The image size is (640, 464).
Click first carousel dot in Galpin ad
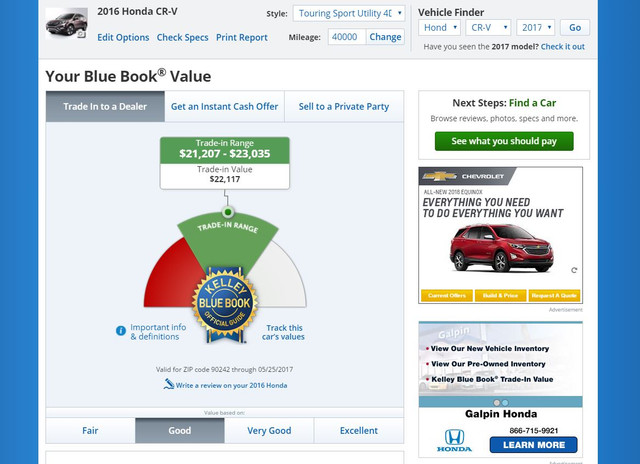[497, 402]
